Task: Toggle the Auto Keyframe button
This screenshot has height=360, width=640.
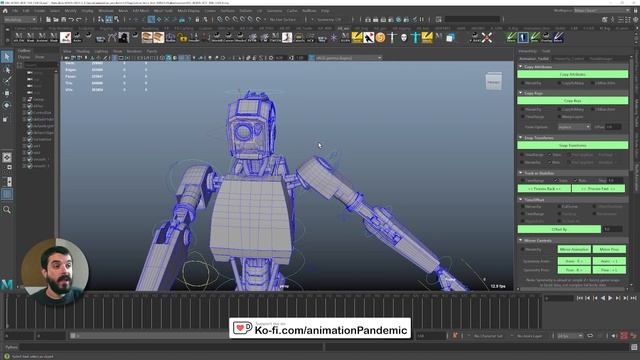Action: (x=624, y=336)
